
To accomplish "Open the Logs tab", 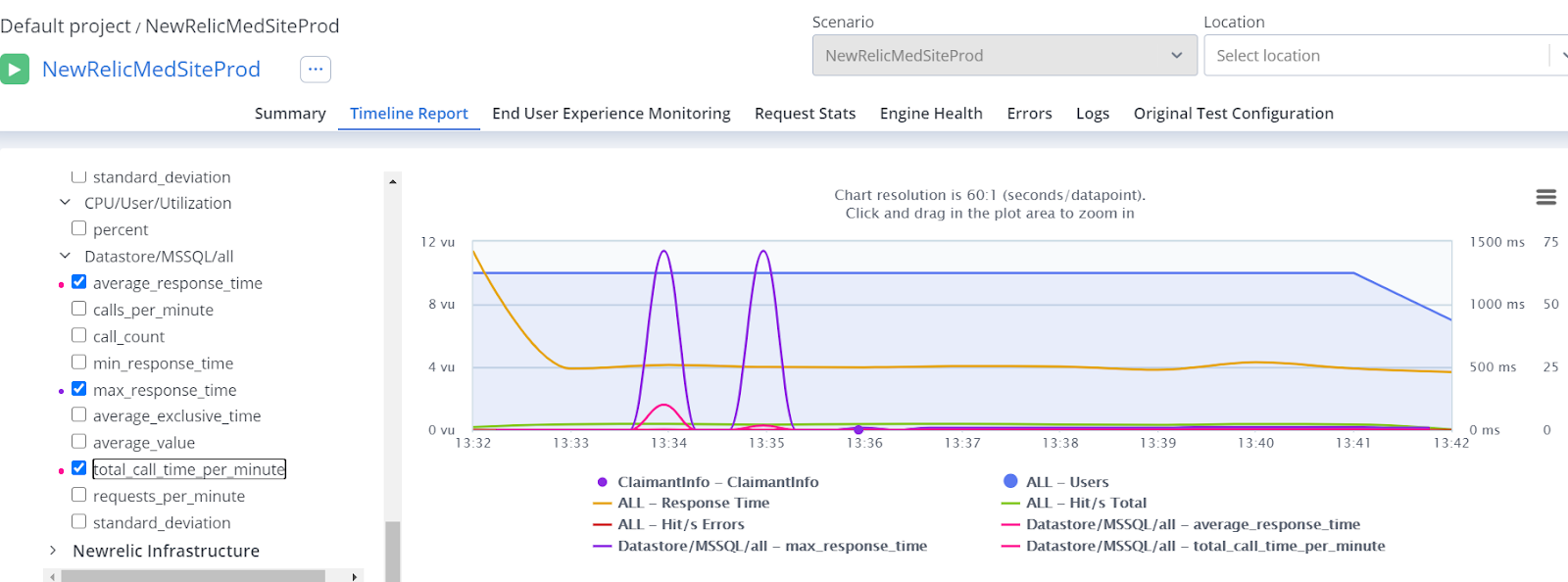I will [1093, 114].
